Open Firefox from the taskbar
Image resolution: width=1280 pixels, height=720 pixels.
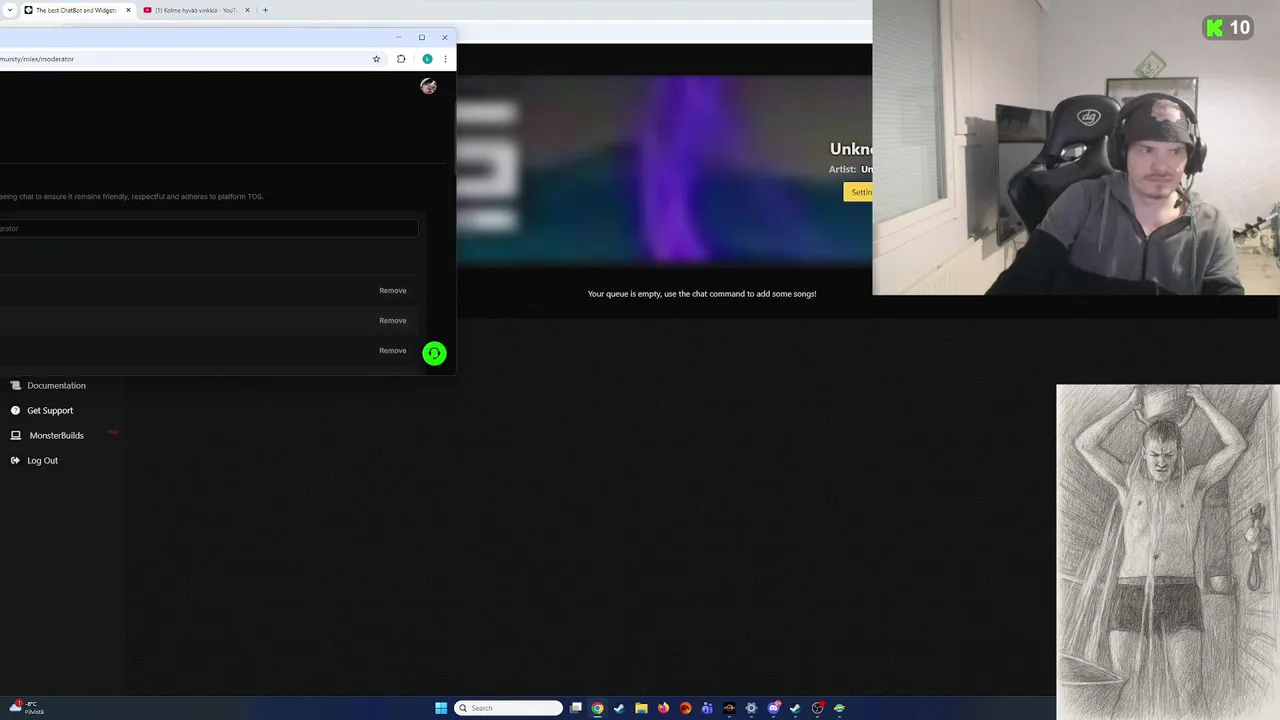pyautogui.click(x=663, y=708)
